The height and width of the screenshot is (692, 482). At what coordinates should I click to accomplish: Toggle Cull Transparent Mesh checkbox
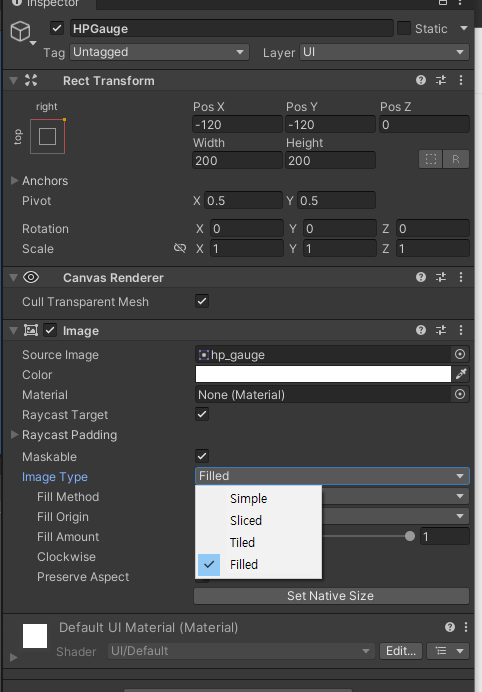click(x=202, y=301)
